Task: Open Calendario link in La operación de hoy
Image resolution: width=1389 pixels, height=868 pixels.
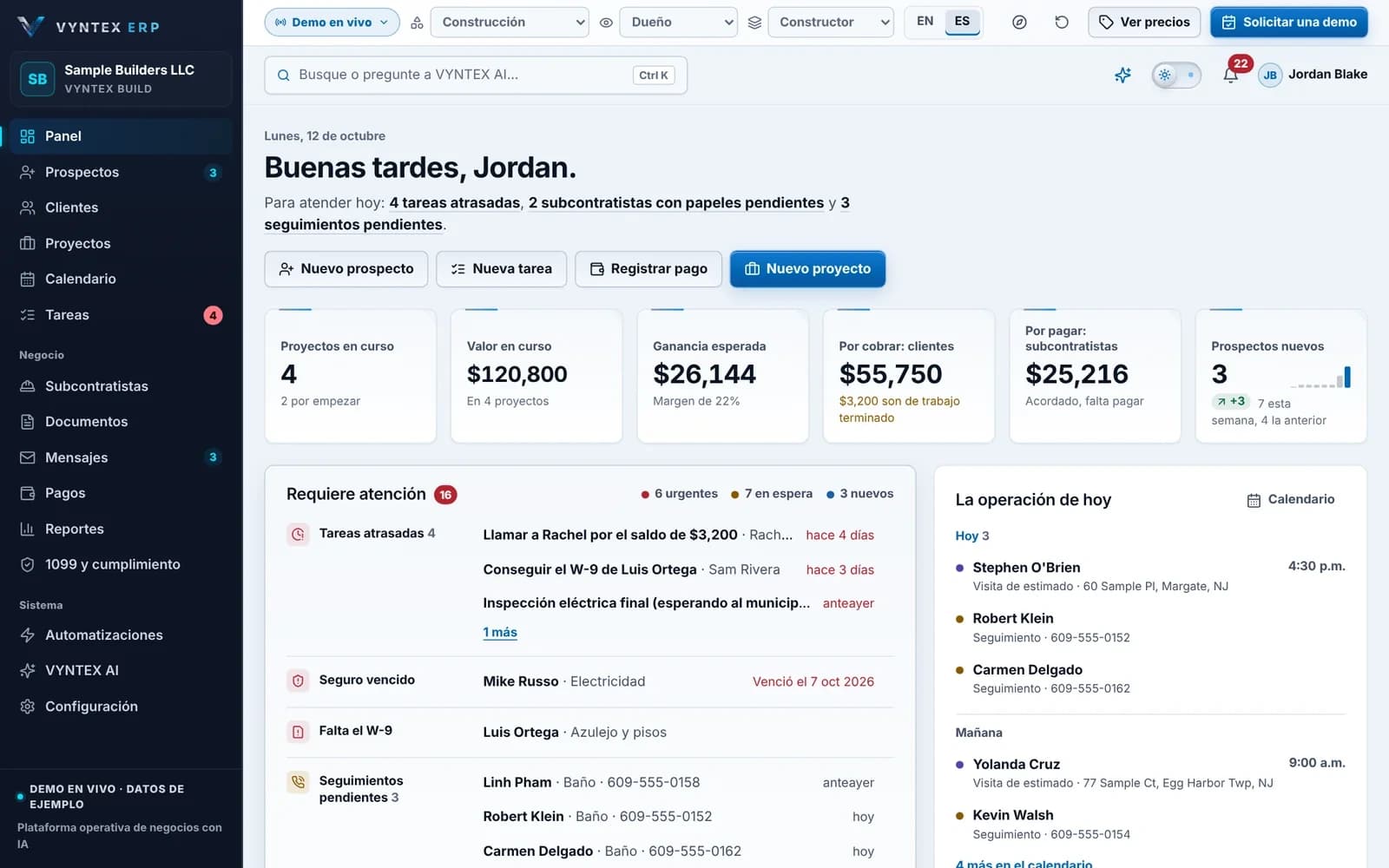Action: [1291, 499]
